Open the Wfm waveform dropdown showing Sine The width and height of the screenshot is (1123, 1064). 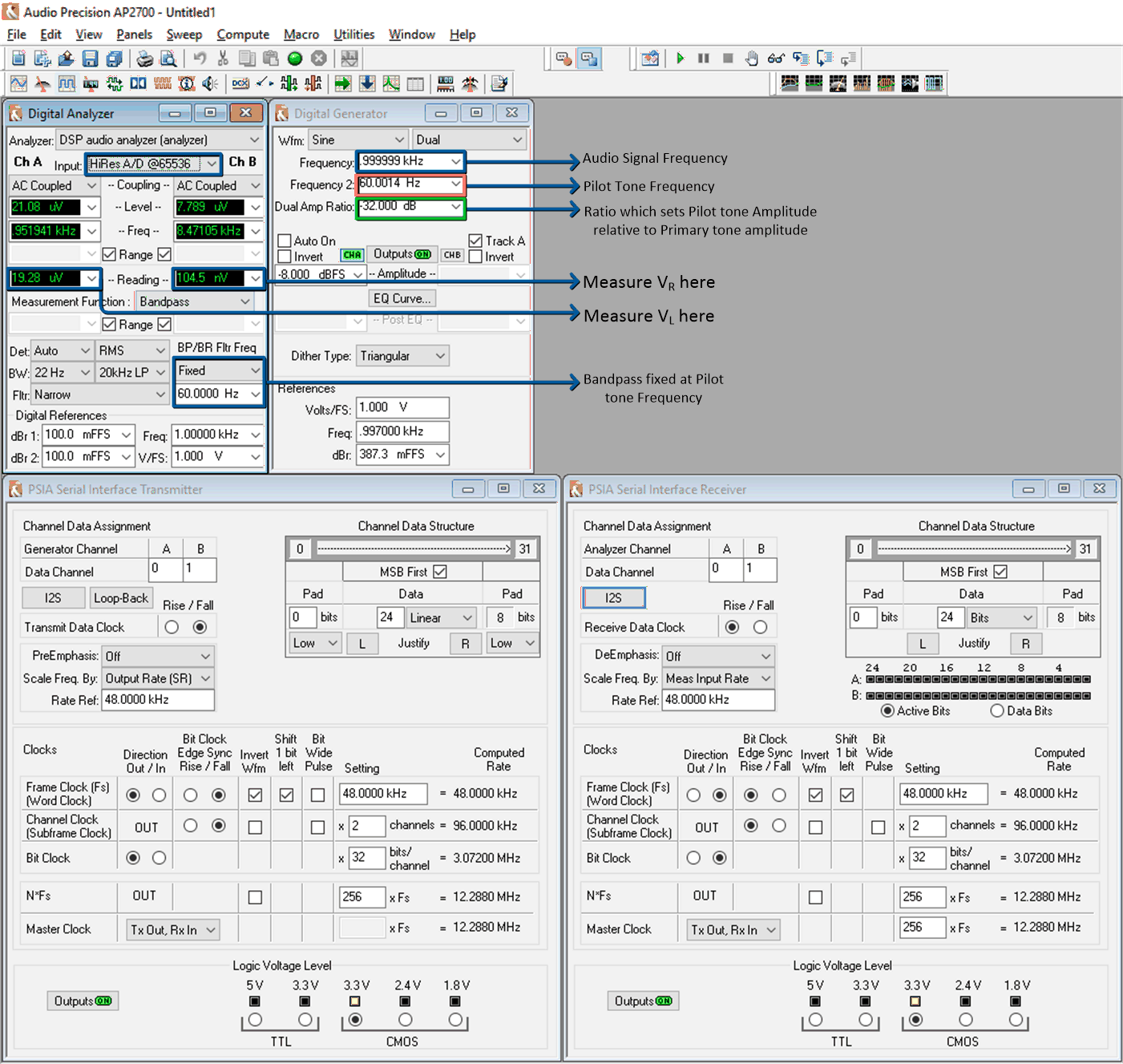(358, 139)
